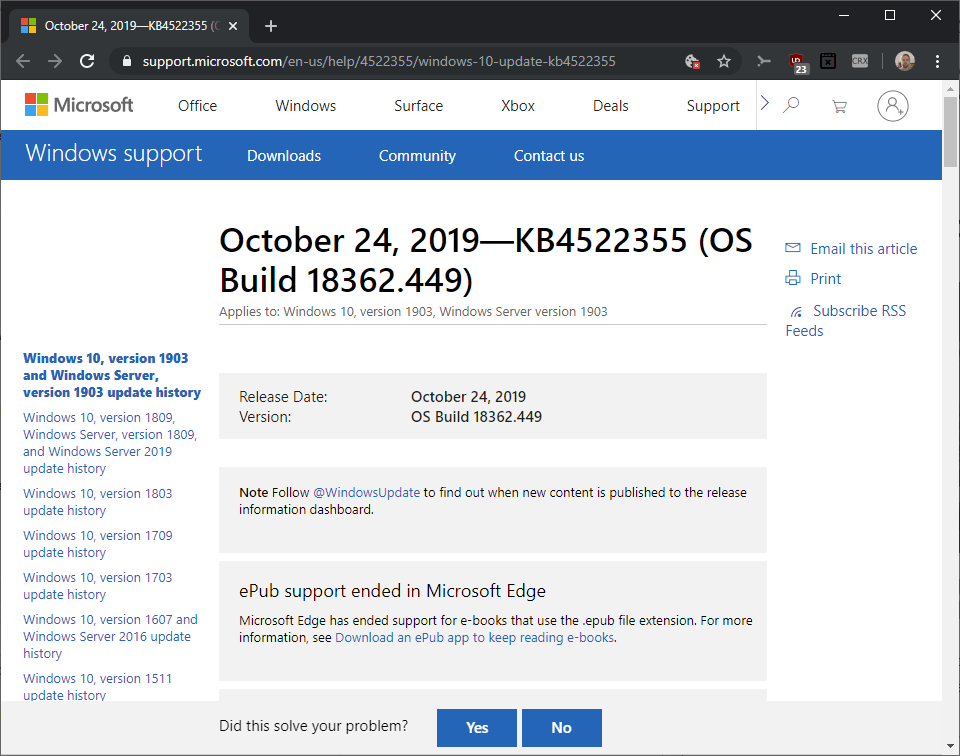The width and height of the screenshot is (960, 756).
Task: Click the Email this article link
Action: coord(863,249)
